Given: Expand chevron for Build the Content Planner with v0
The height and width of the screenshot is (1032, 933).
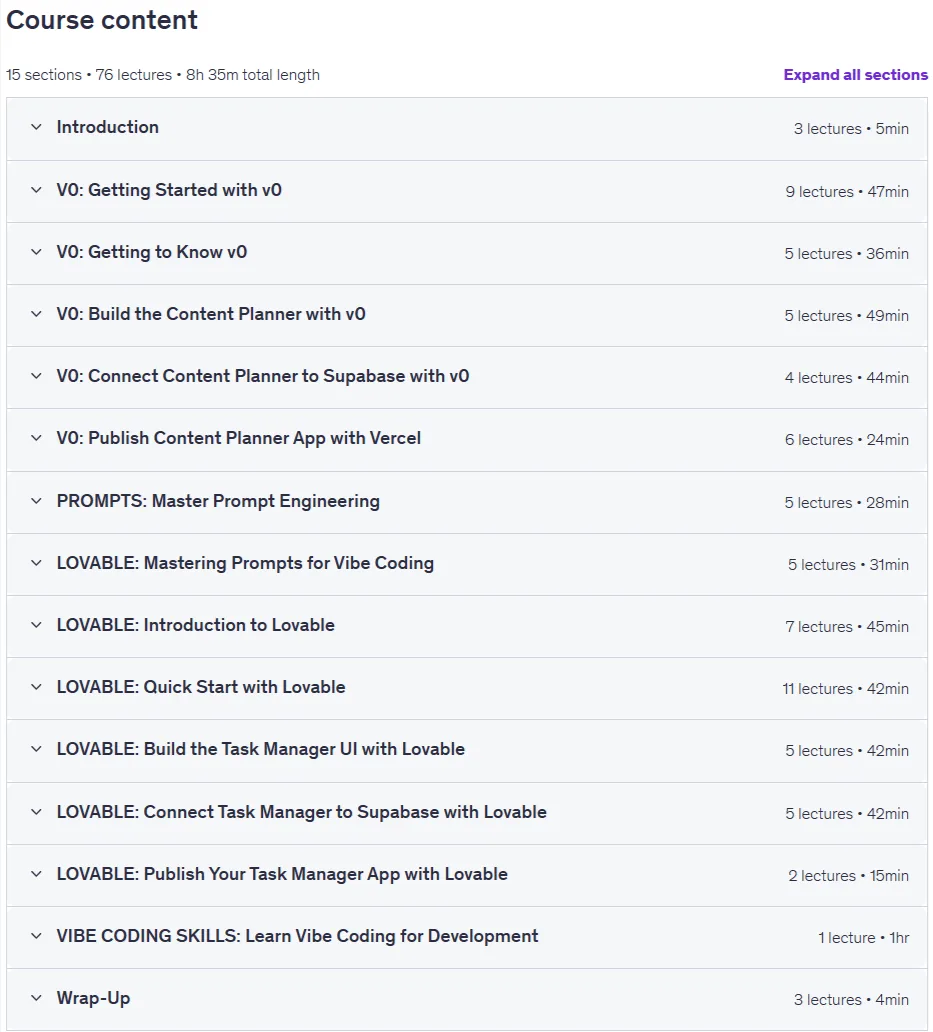Looking at the screenshot, I should pos(36,314).
